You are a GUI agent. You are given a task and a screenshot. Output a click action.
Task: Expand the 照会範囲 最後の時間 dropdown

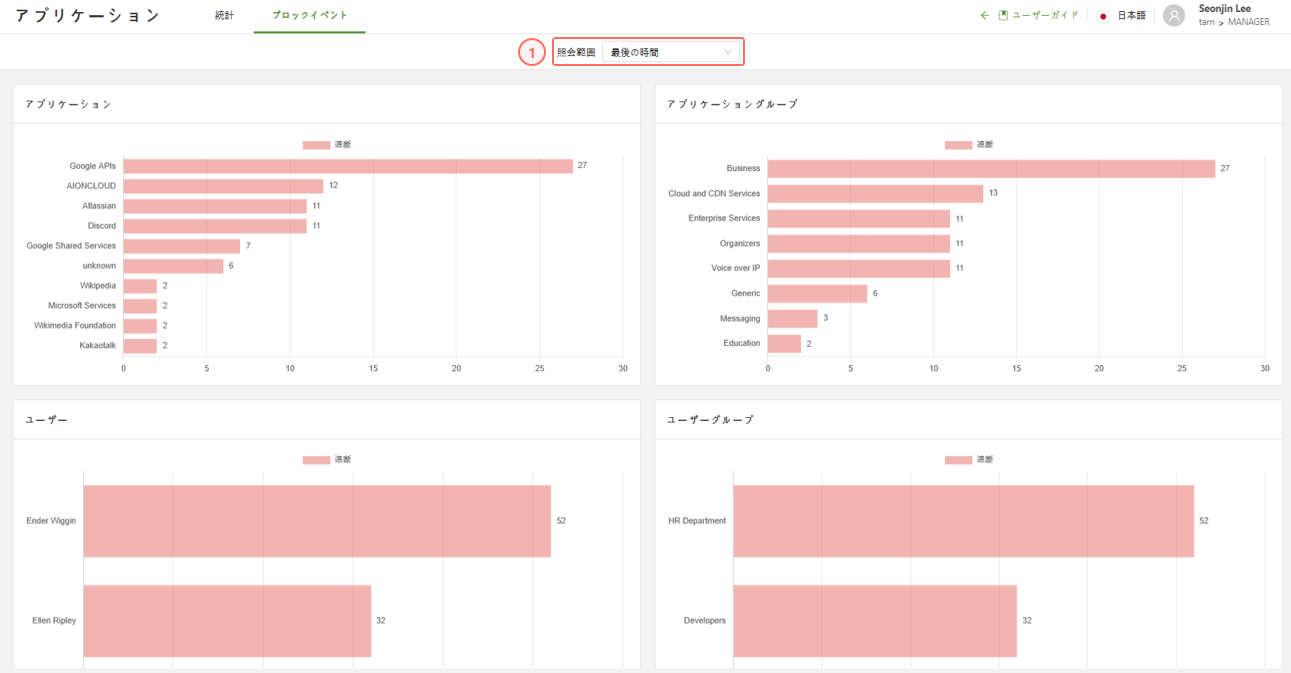(671, 52)
